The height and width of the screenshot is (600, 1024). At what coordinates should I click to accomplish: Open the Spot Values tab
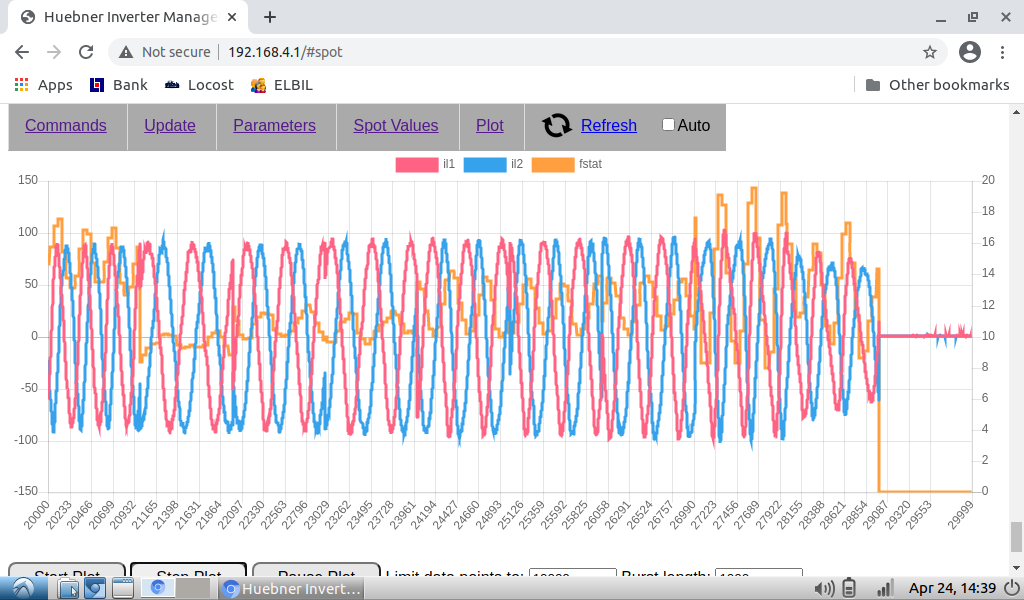click(395, 125)
